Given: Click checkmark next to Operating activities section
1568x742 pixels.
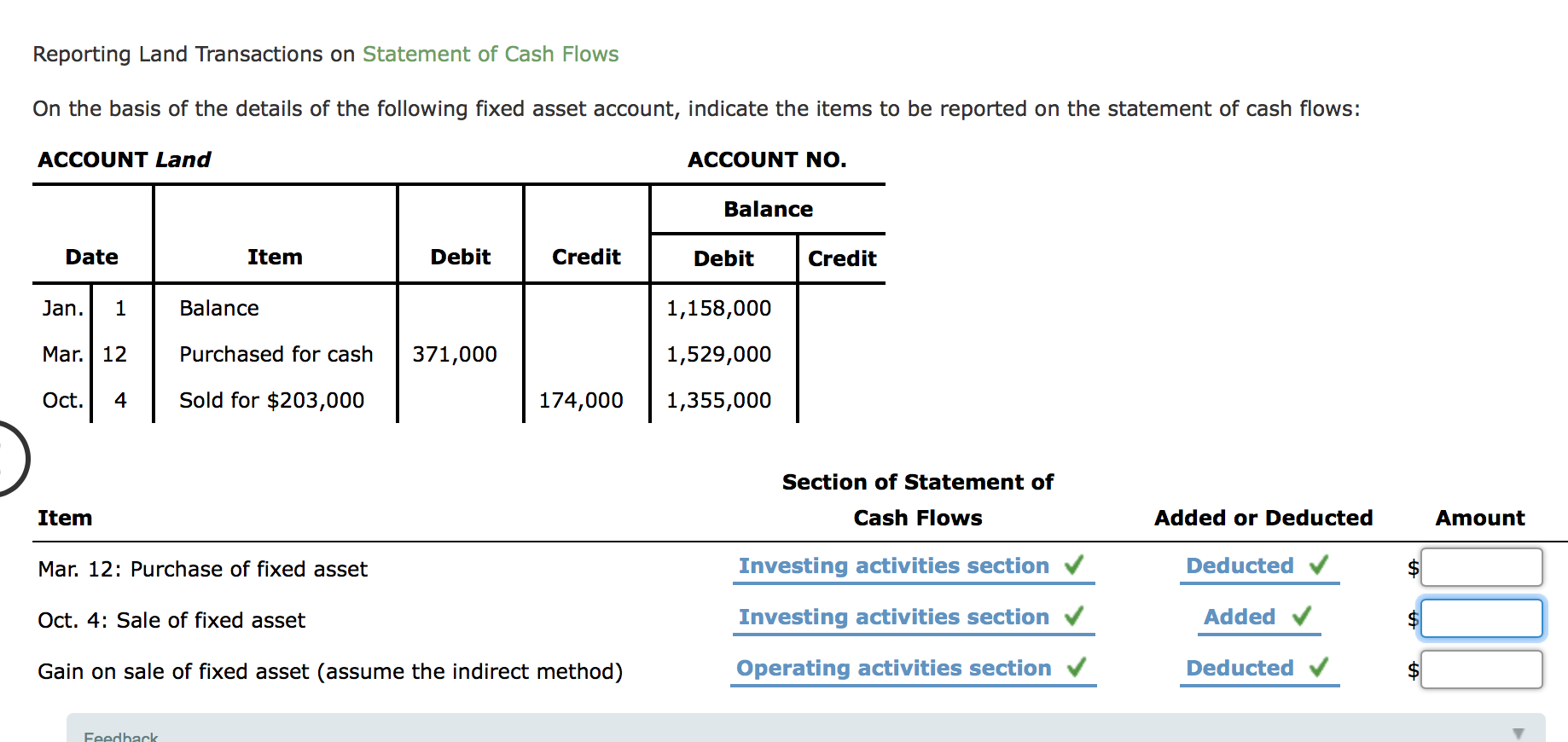Looking at the screenshot, I should pos(1077,667).
